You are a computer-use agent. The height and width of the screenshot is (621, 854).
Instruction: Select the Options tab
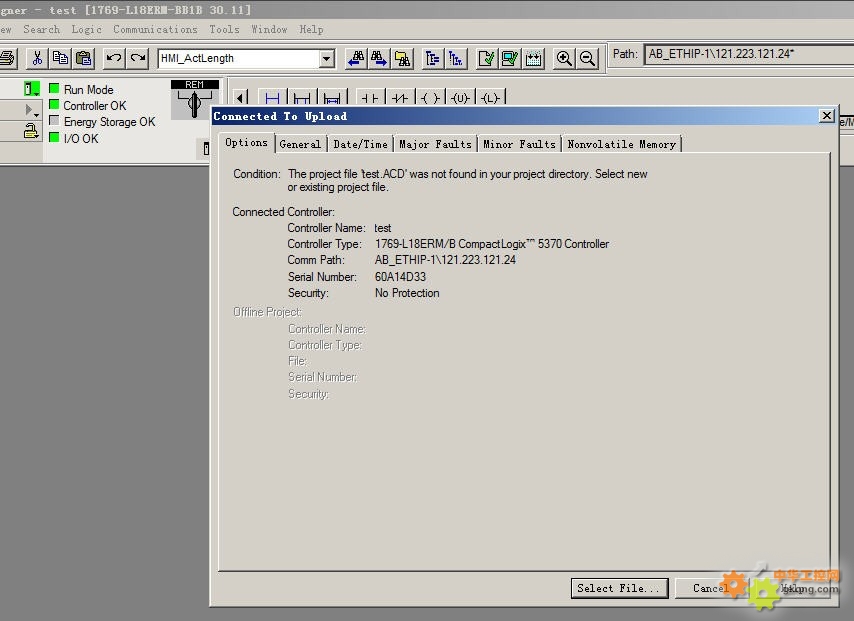point(246,143)
